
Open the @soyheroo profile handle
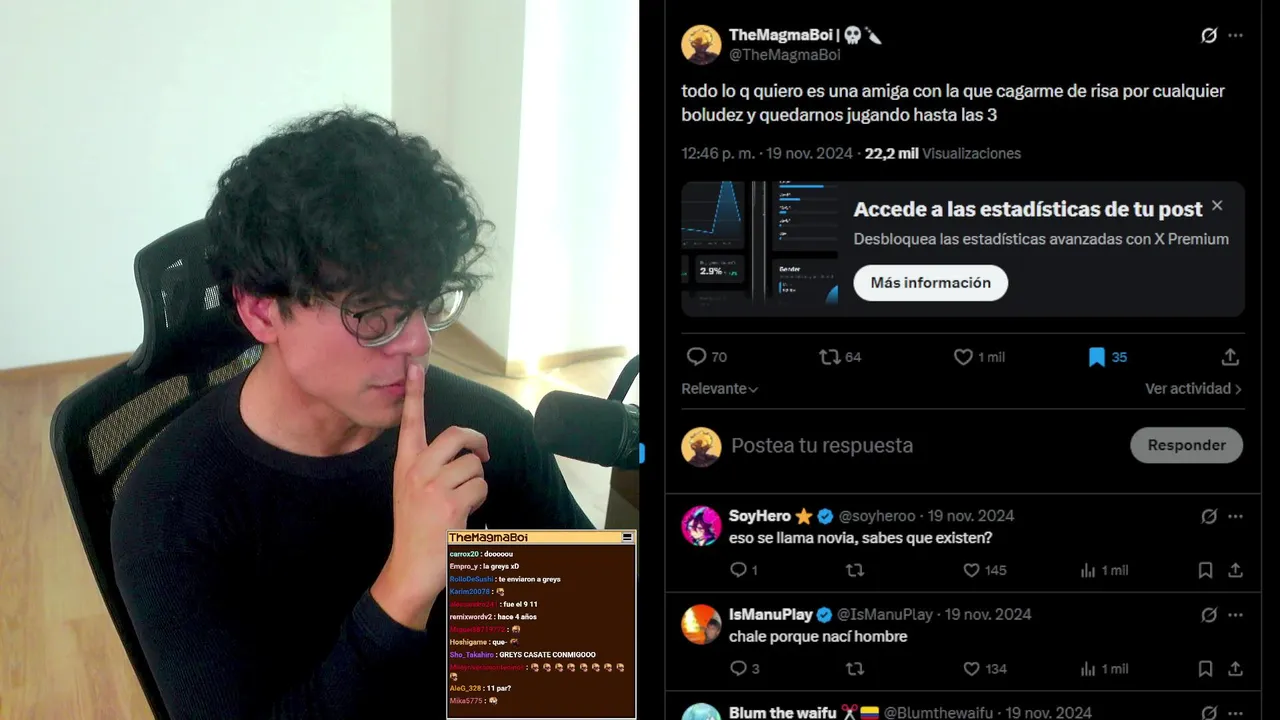click(877, 516)
